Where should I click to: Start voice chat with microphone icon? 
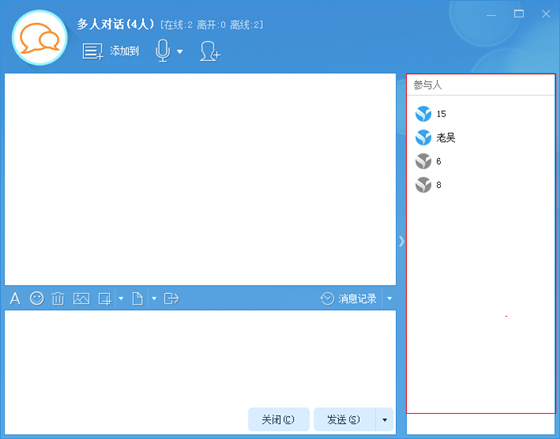[x=162, y=51]
